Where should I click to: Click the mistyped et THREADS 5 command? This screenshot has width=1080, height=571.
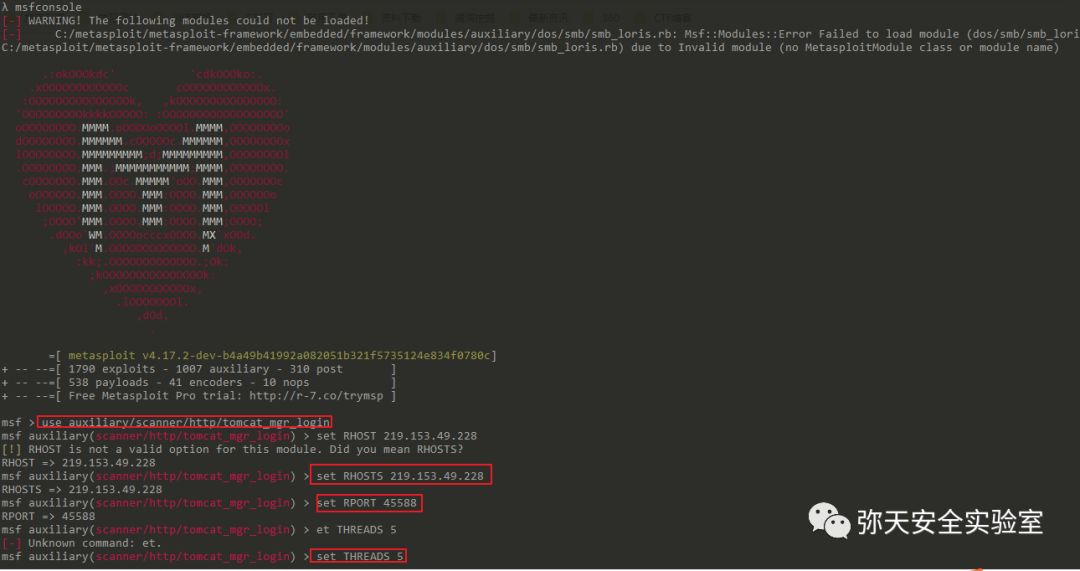(356, 530)
